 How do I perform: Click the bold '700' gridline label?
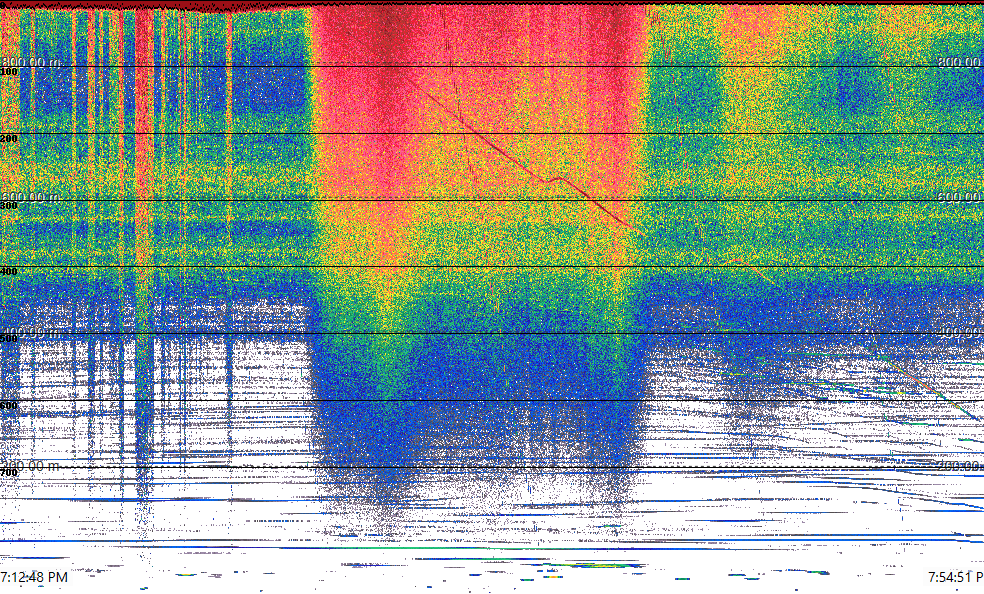9,472
